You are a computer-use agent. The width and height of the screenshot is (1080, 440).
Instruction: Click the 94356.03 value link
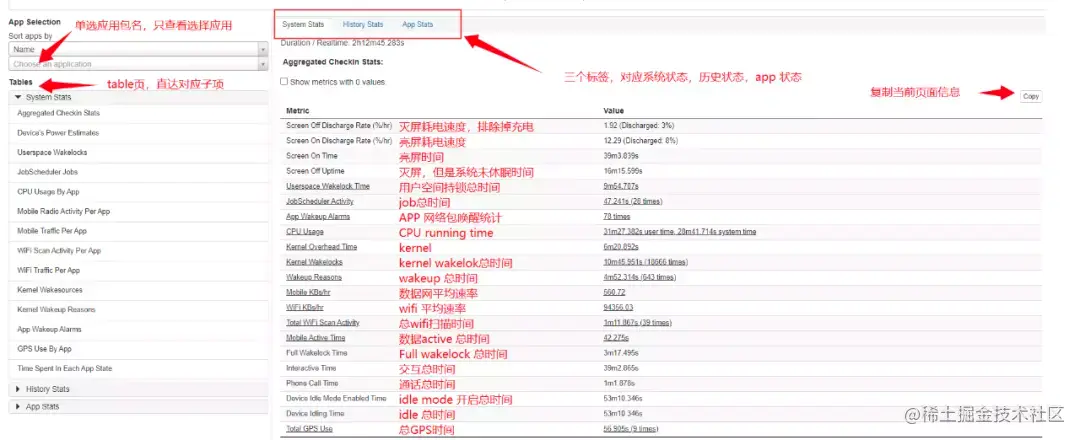pos(618,307)
